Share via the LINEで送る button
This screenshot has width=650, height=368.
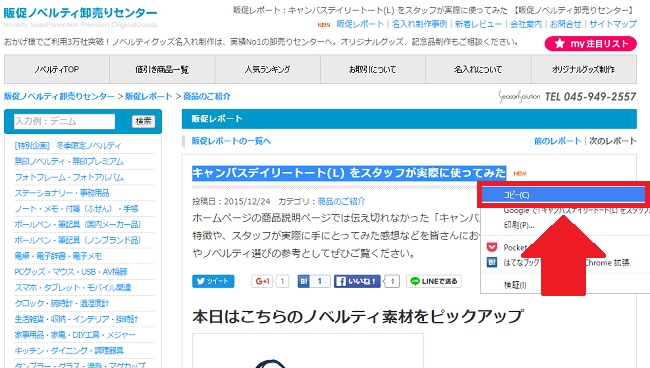pos(434,281)
